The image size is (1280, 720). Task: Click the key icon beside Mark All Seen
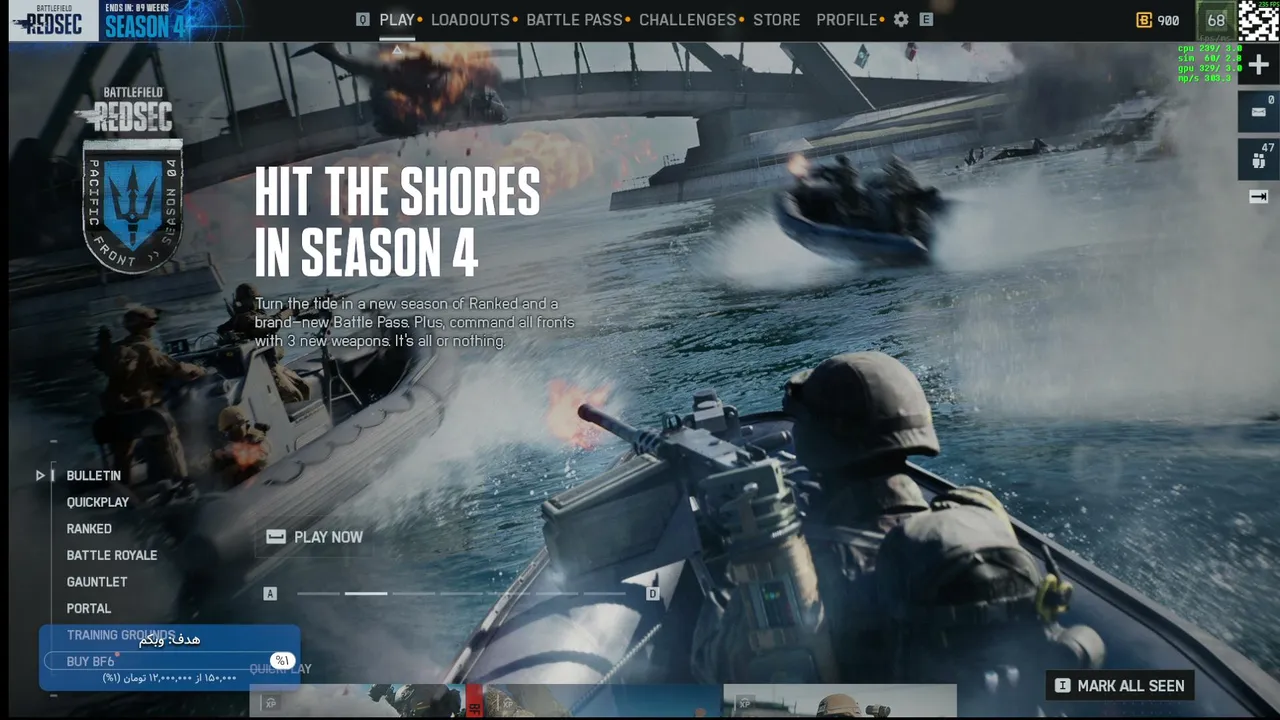point(1062,686)
